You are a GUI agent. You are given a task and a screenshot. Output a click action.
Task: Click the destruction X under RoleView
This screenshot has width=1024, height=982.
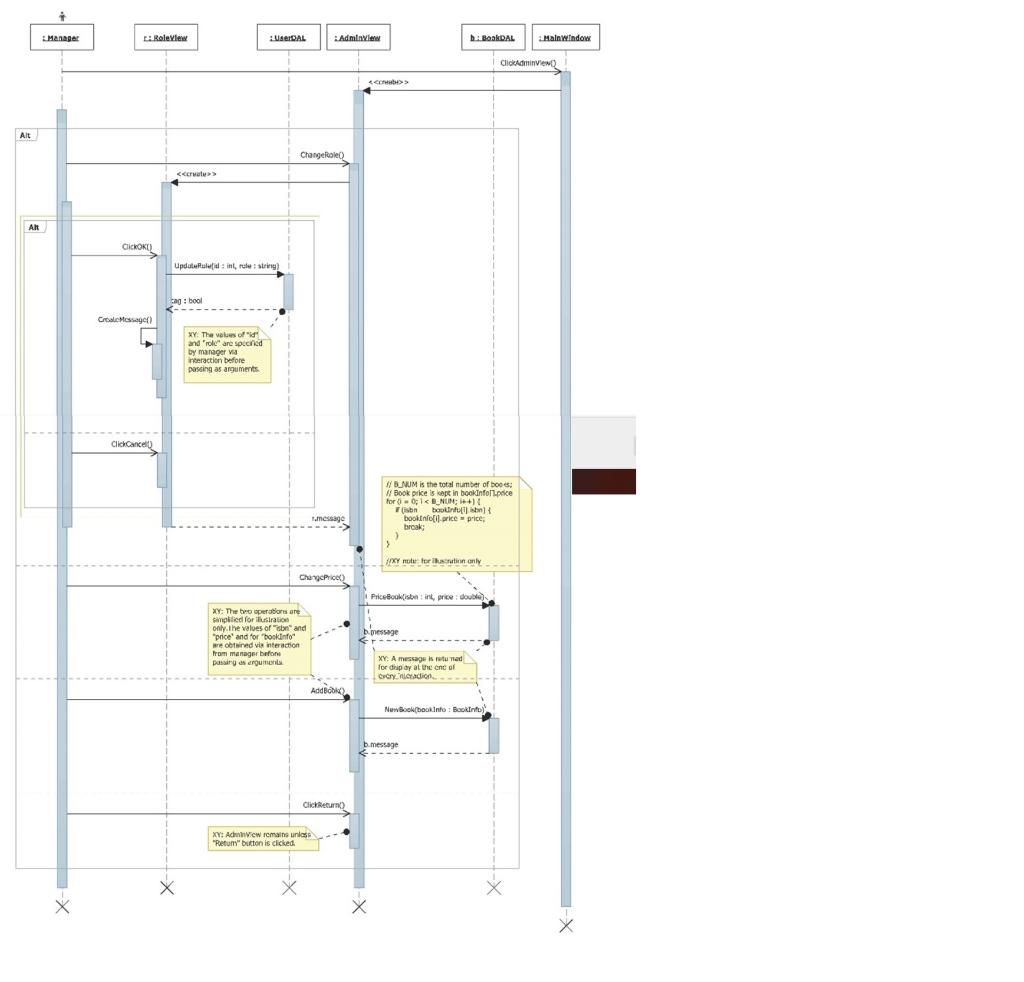pyautogui.click(x=166, y=886)
